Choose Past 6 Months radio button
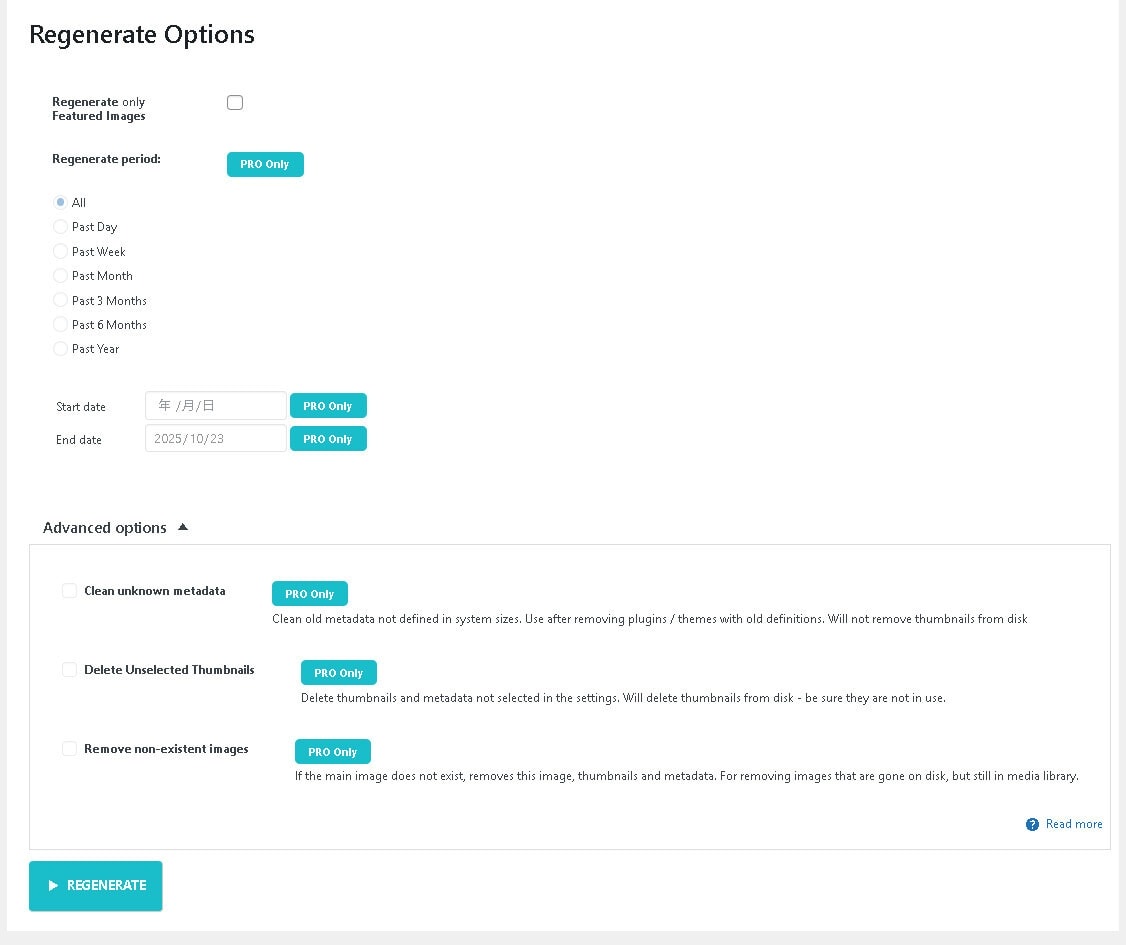 coord(60,325)
